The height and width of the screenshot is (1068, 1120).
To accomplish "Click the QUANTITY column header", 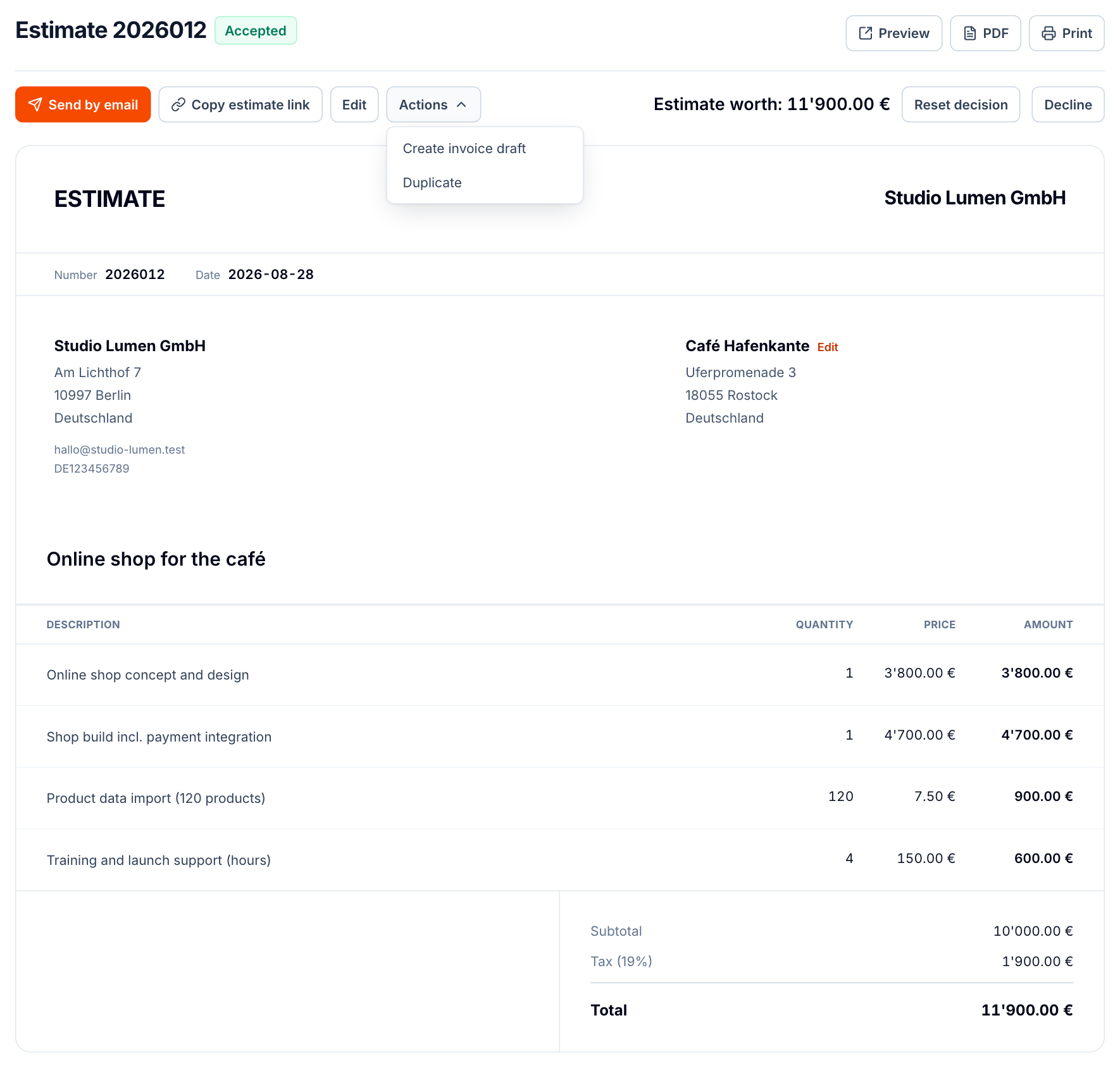I will (824, 624).
